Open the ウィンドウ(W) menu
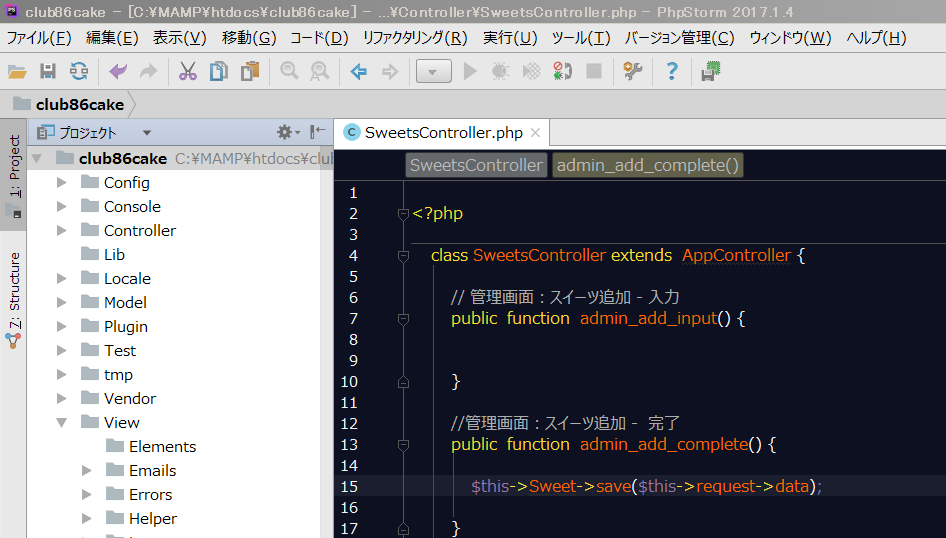The width and height of the screenshot is (946, 538). click(x=790, y=38)
